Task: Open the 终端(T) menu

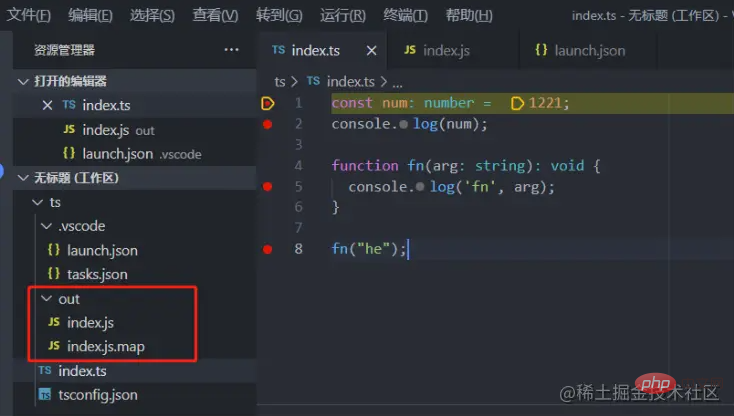Action: (405, 15)
